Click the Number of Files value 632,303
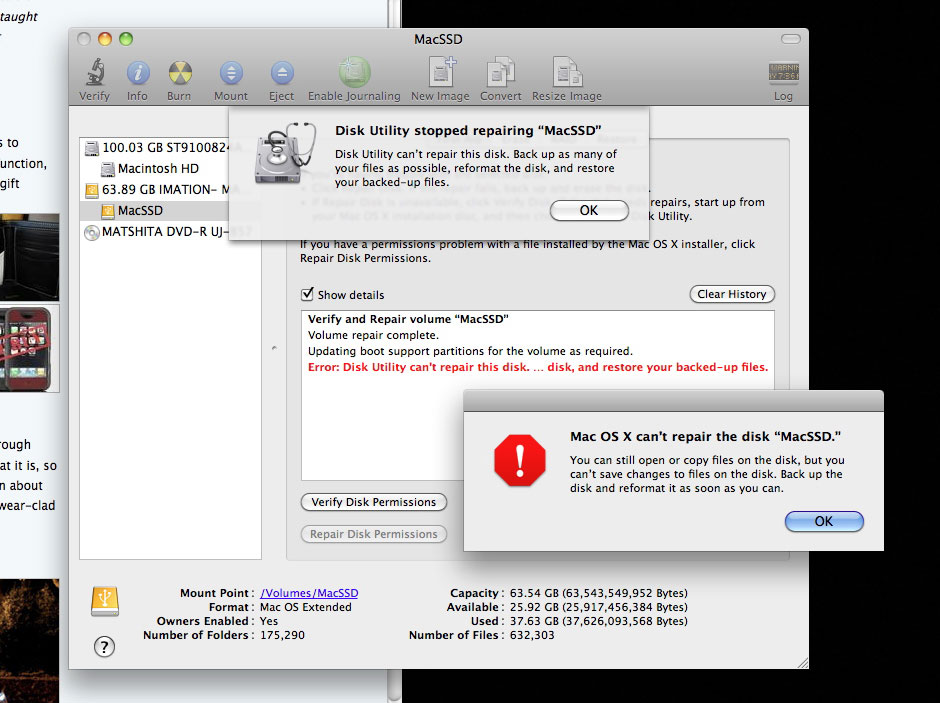 click(532, 635)
